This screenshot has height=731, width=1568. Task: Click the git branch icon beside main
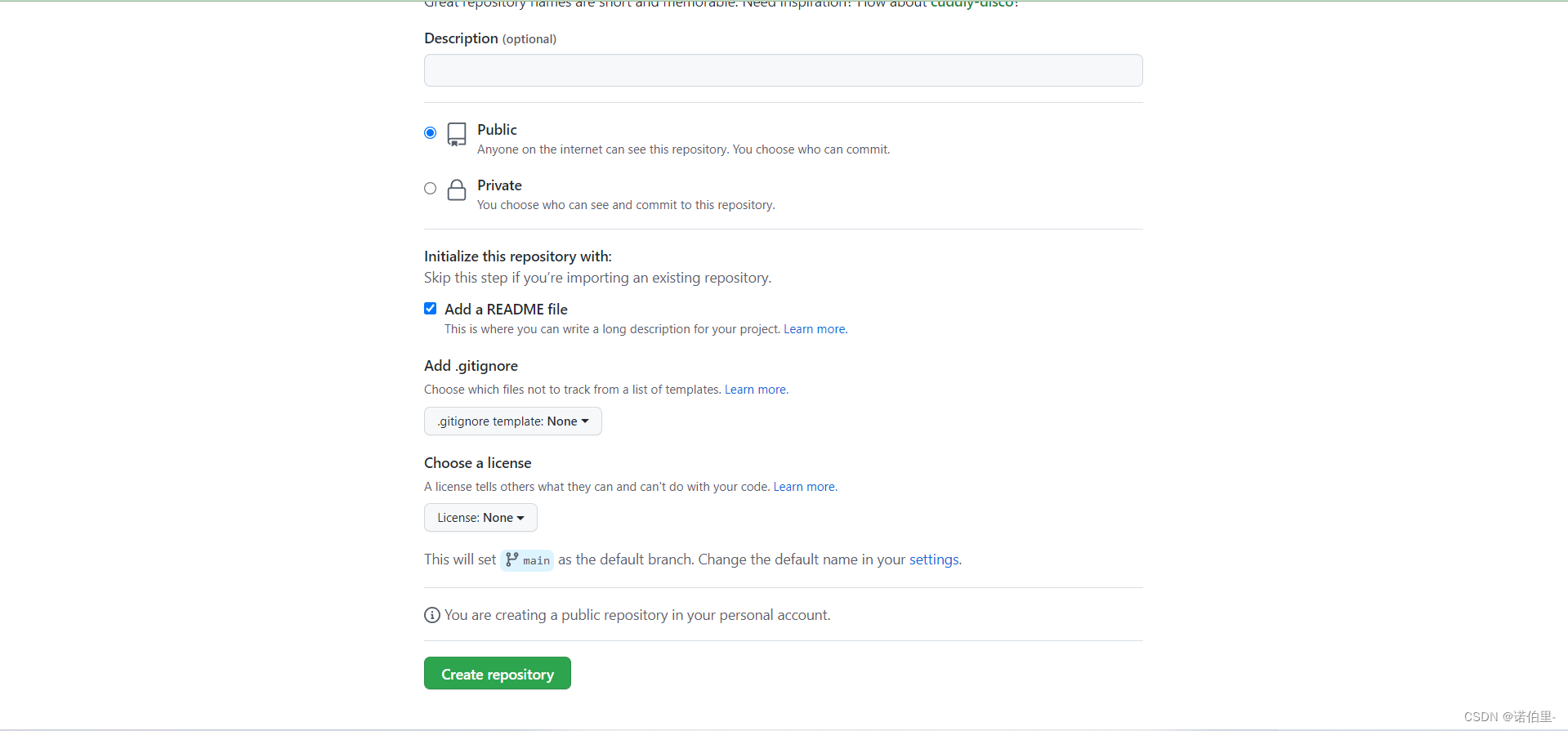click(512, 559)
